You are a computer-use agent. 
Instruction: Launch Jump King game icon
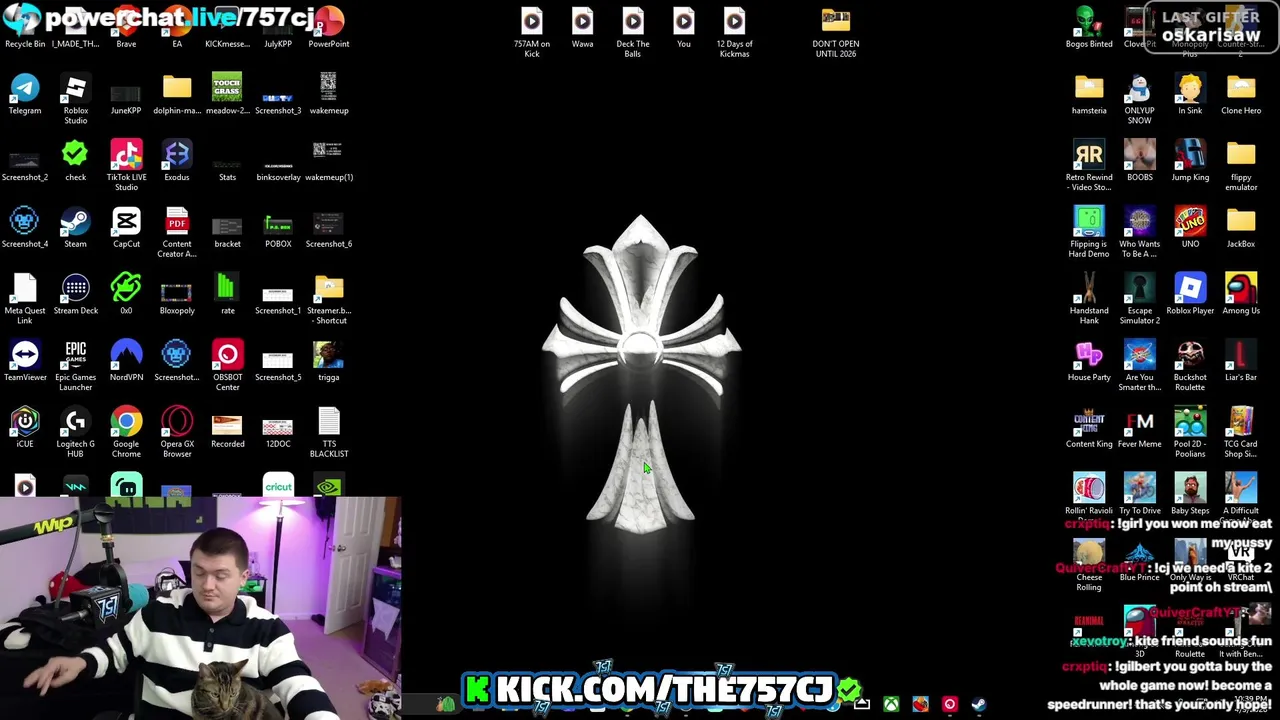click(x=1190, y=160)
